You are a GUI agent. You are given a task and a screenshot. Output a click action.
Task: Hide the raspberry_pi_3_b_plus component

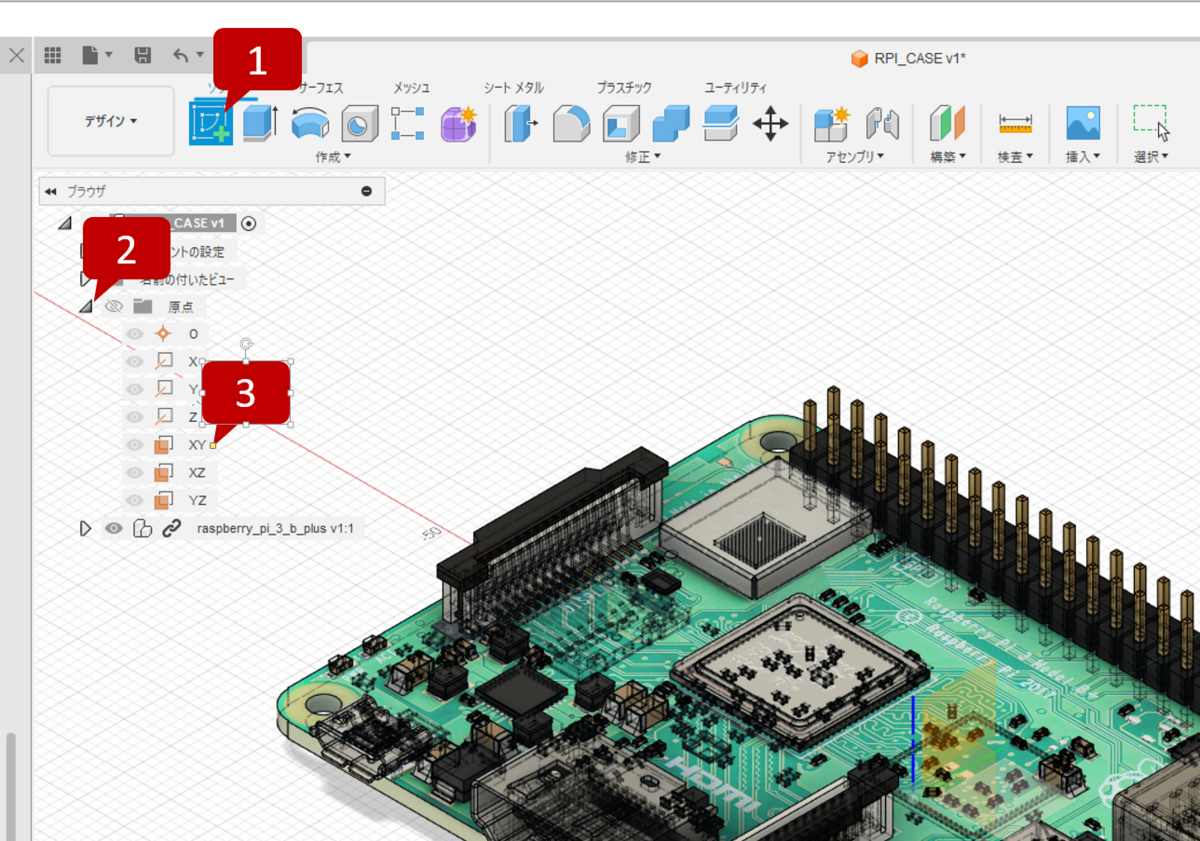point(114,528)
